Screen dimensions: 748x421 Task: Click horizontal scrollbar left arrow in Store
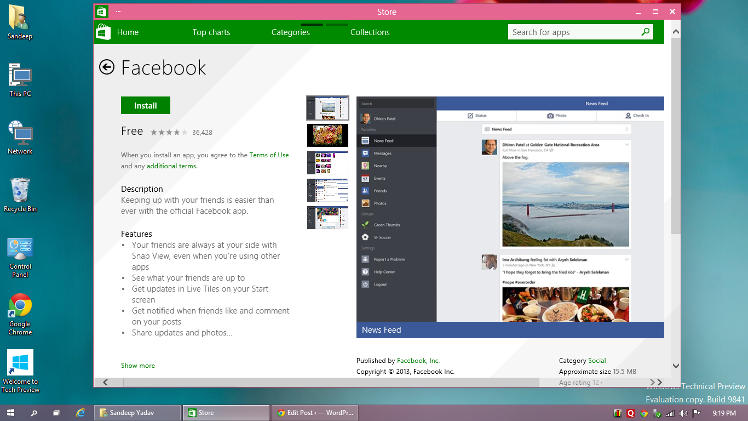point(105,382)
